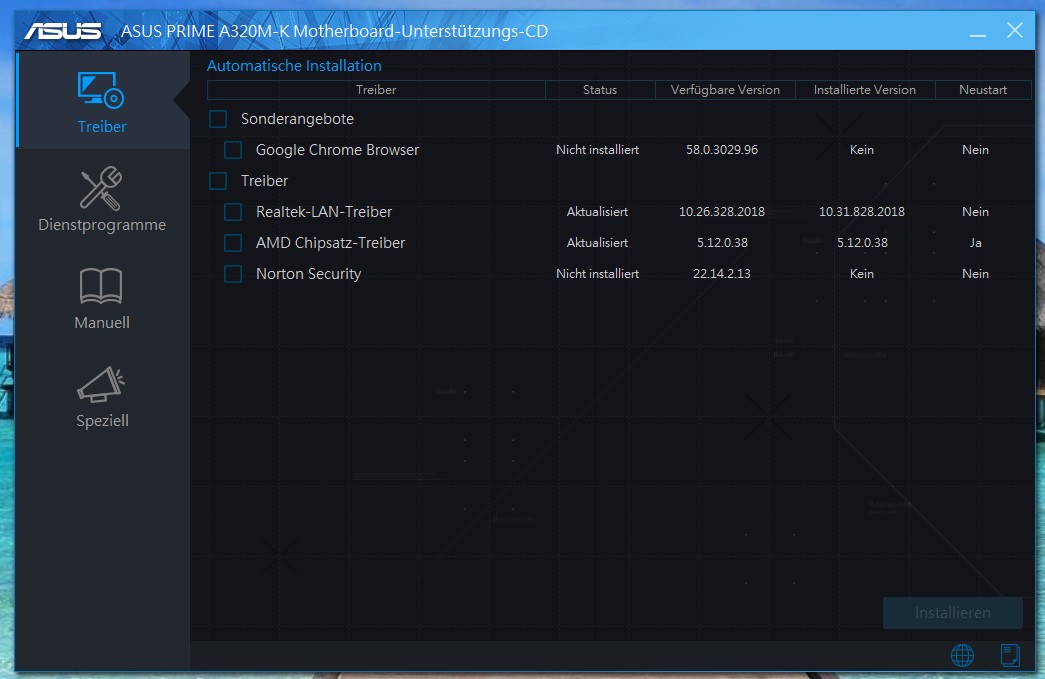Click the globe language icon
The image size is (1045, 679).
click(962, 655)
